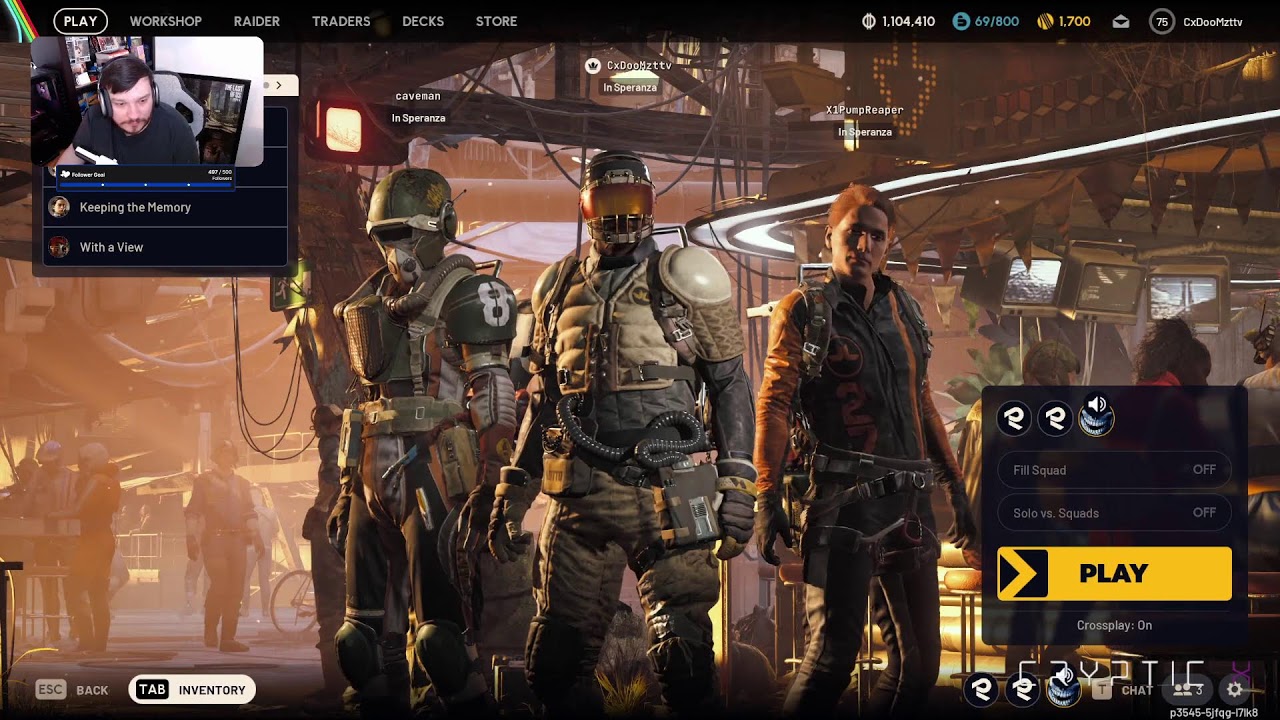Open the Keeping the Memory quest
Screen dimensions: 1280x720
point(166,207)
